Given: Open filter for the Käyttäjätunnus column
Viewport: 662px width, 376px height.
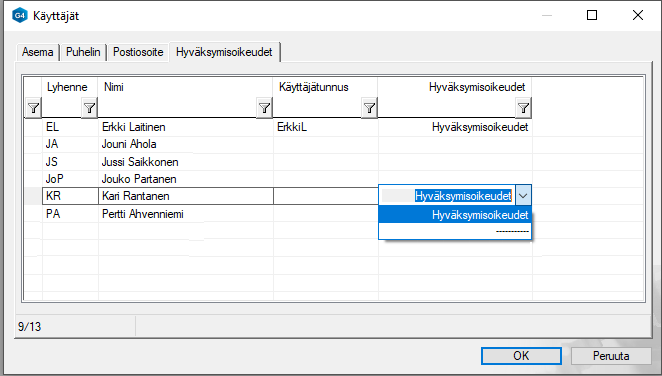Looking at the screenshot, I should point(369,108).
